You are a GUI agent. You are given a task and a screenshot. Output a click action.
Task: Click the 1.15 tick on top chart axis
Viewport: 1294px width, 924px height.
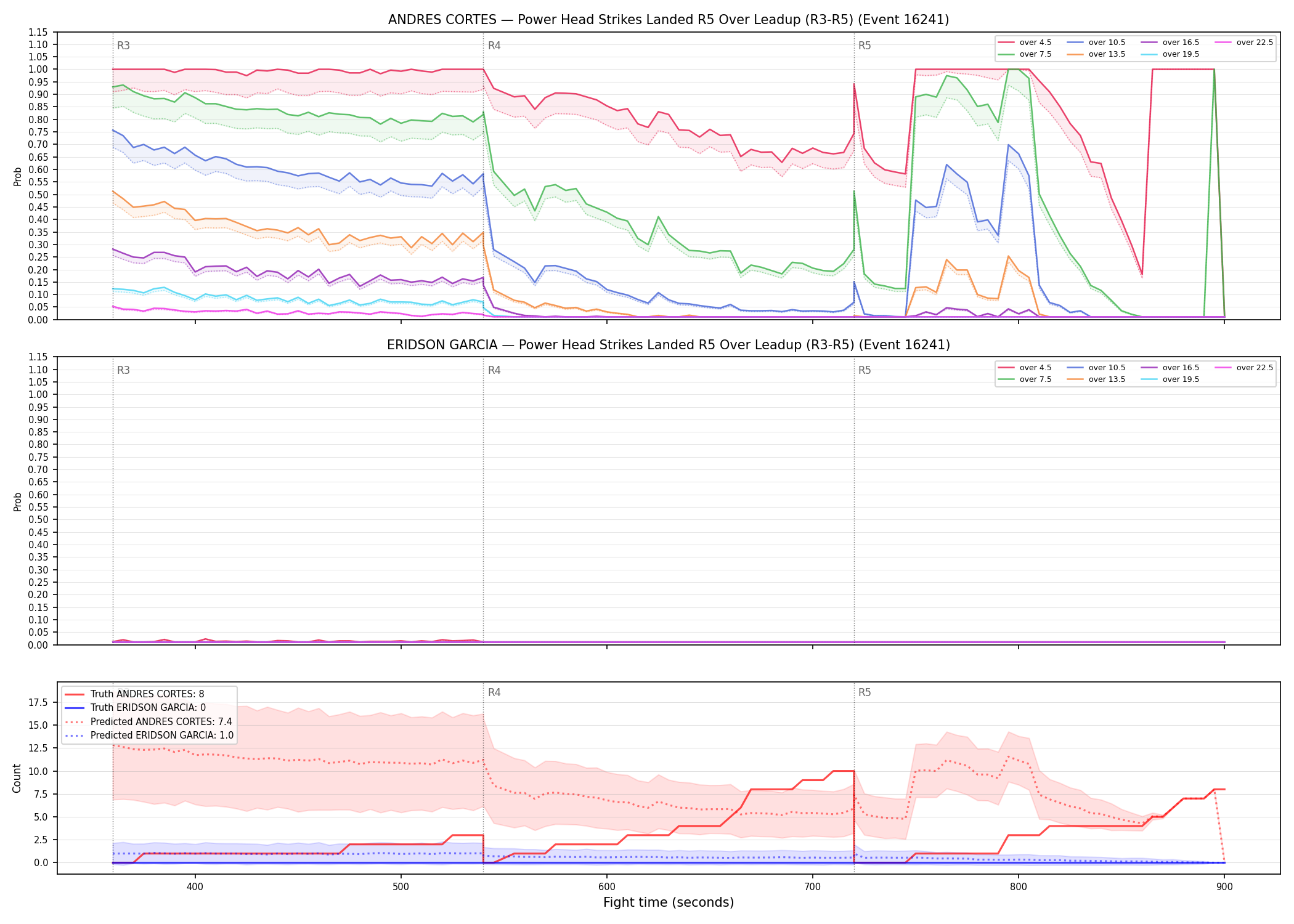[x=38, y=32]
